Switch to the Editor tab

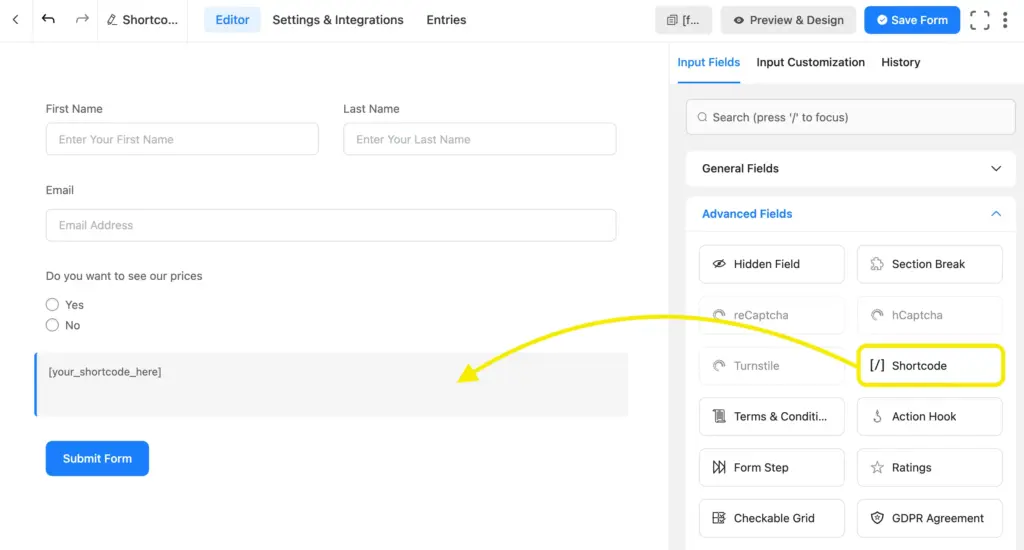(232, 20)
